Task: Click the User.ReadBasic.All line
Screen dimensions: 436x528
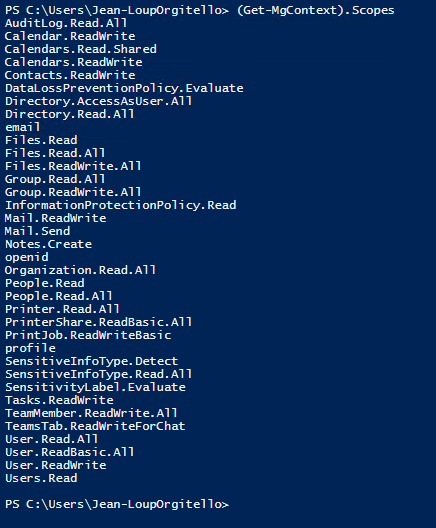Action: tap(69, 452)
